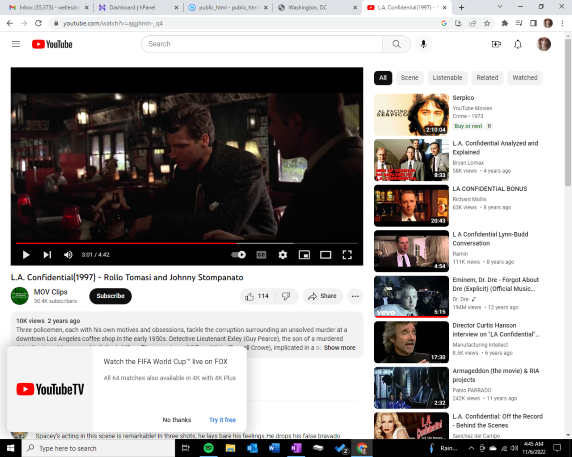Viewport: 572px width, 457px height.
Task: Open the YouTube account avatar menu
Action: [x=544, y=44]
